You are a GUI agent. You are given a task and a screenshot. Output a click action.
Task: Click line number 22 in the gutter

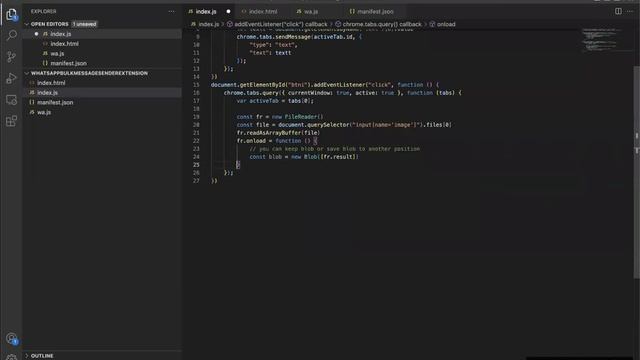click(x=196, y=141)
